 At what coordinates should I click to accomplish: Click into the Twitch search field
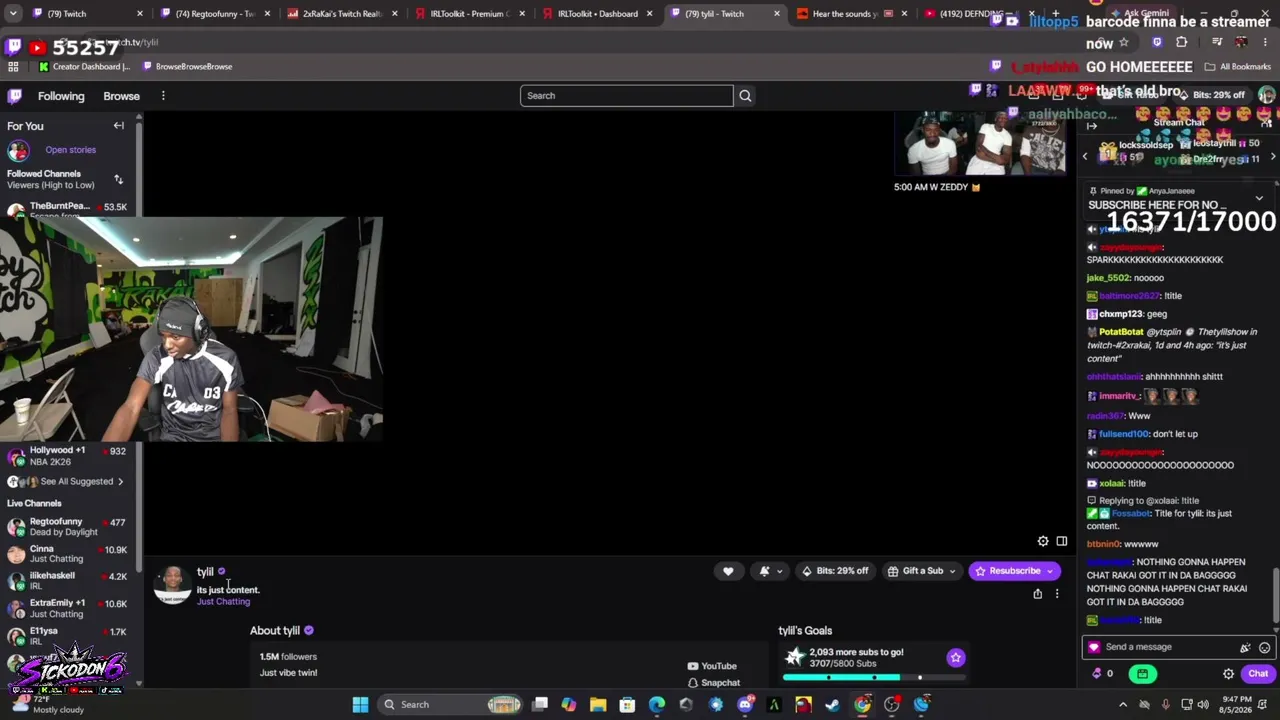[x=626, y=95]
